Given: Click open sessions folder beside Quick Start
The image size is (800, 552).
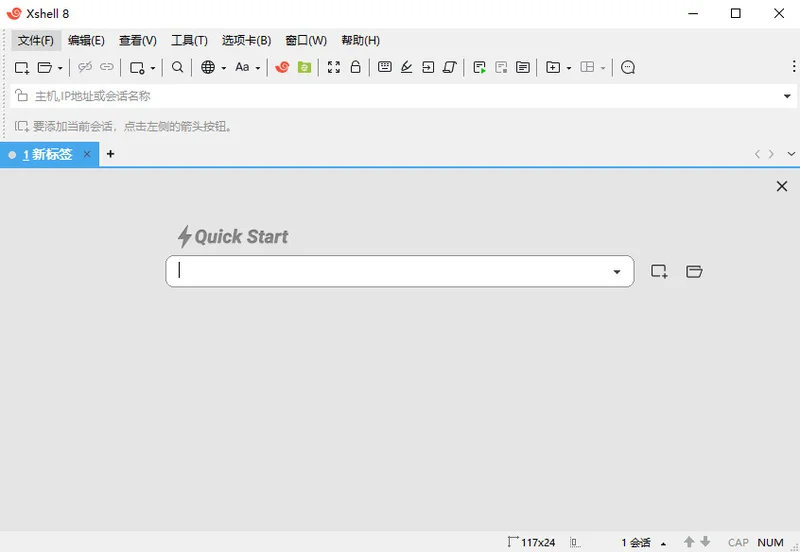Looking at the screenshot, I should 694,271.
